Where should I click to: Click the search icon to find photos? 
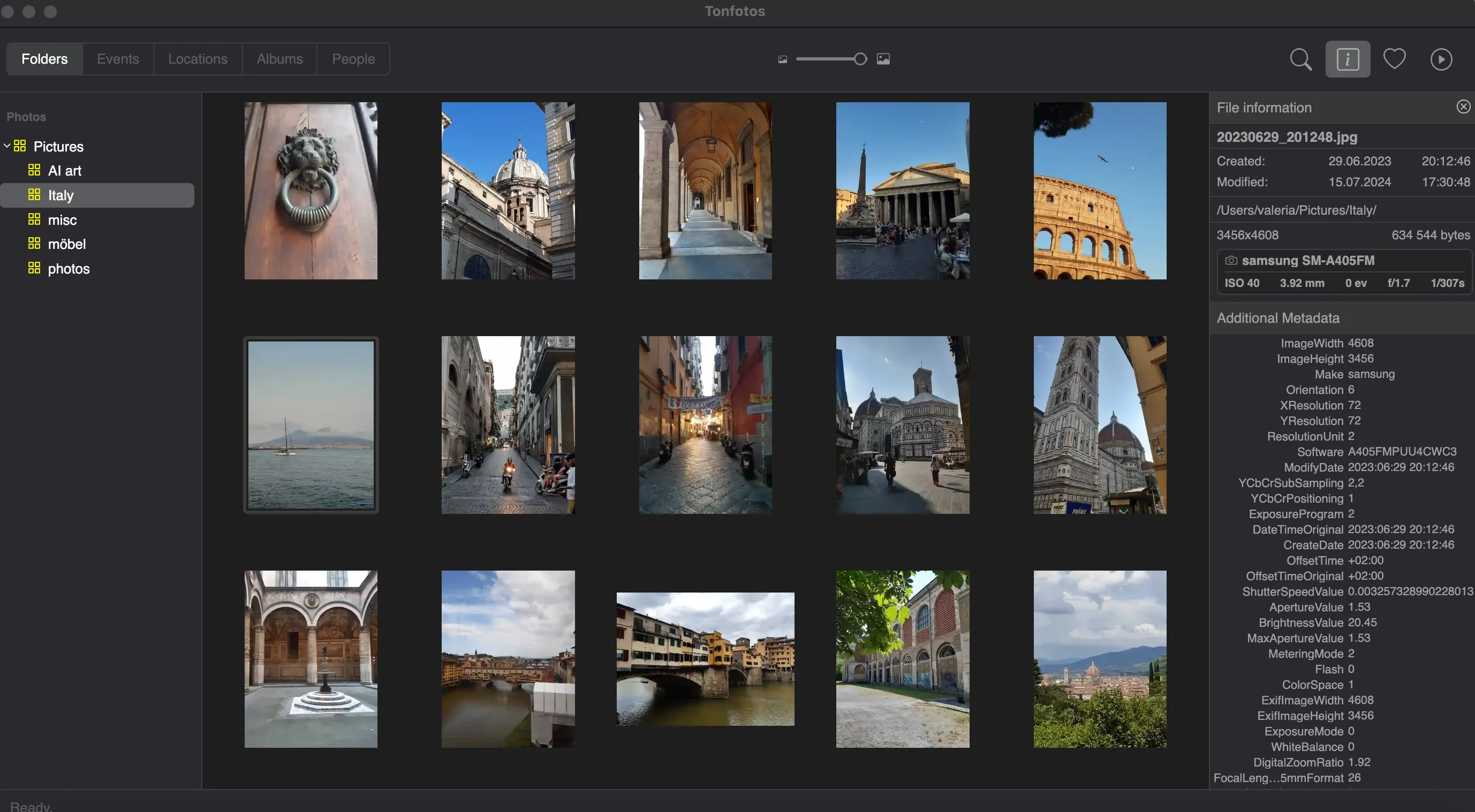pyautogui.click(x=1301, y=59)
